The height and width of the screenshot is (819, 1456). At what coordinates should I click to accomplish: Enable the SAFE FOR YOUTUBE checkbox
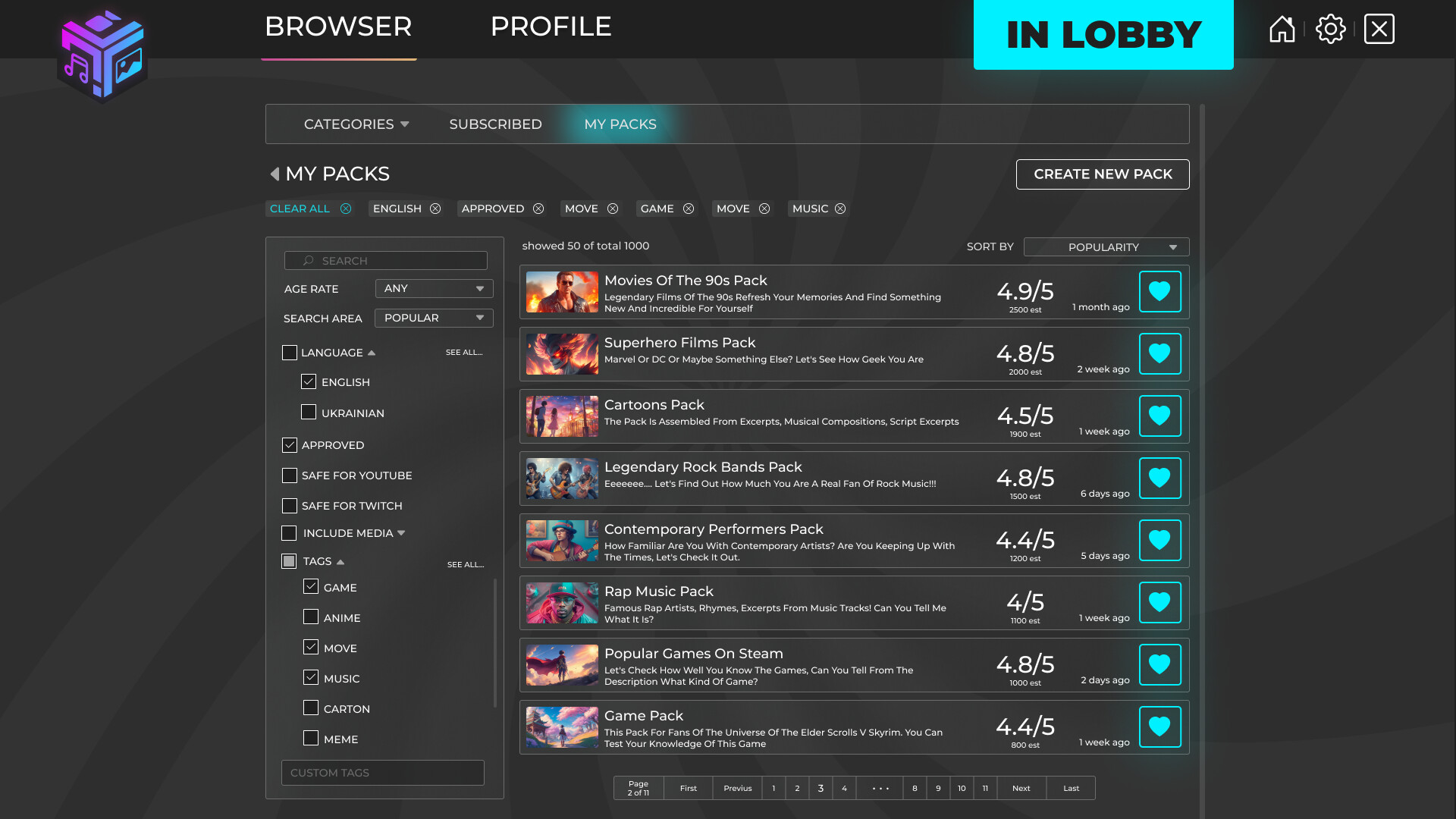tap(289, 475)
